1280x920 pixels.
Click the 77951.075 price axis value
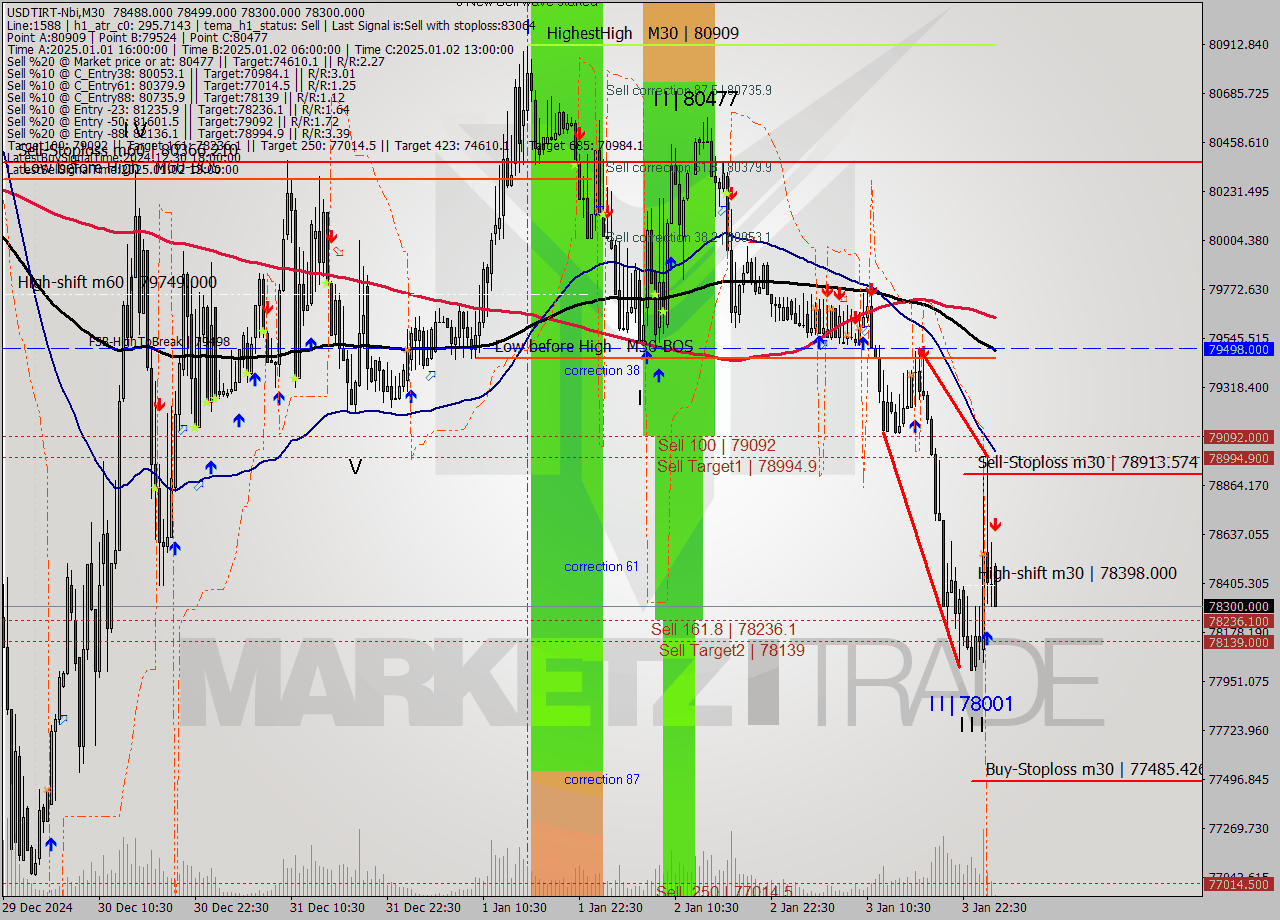(x=1239, y=681)
